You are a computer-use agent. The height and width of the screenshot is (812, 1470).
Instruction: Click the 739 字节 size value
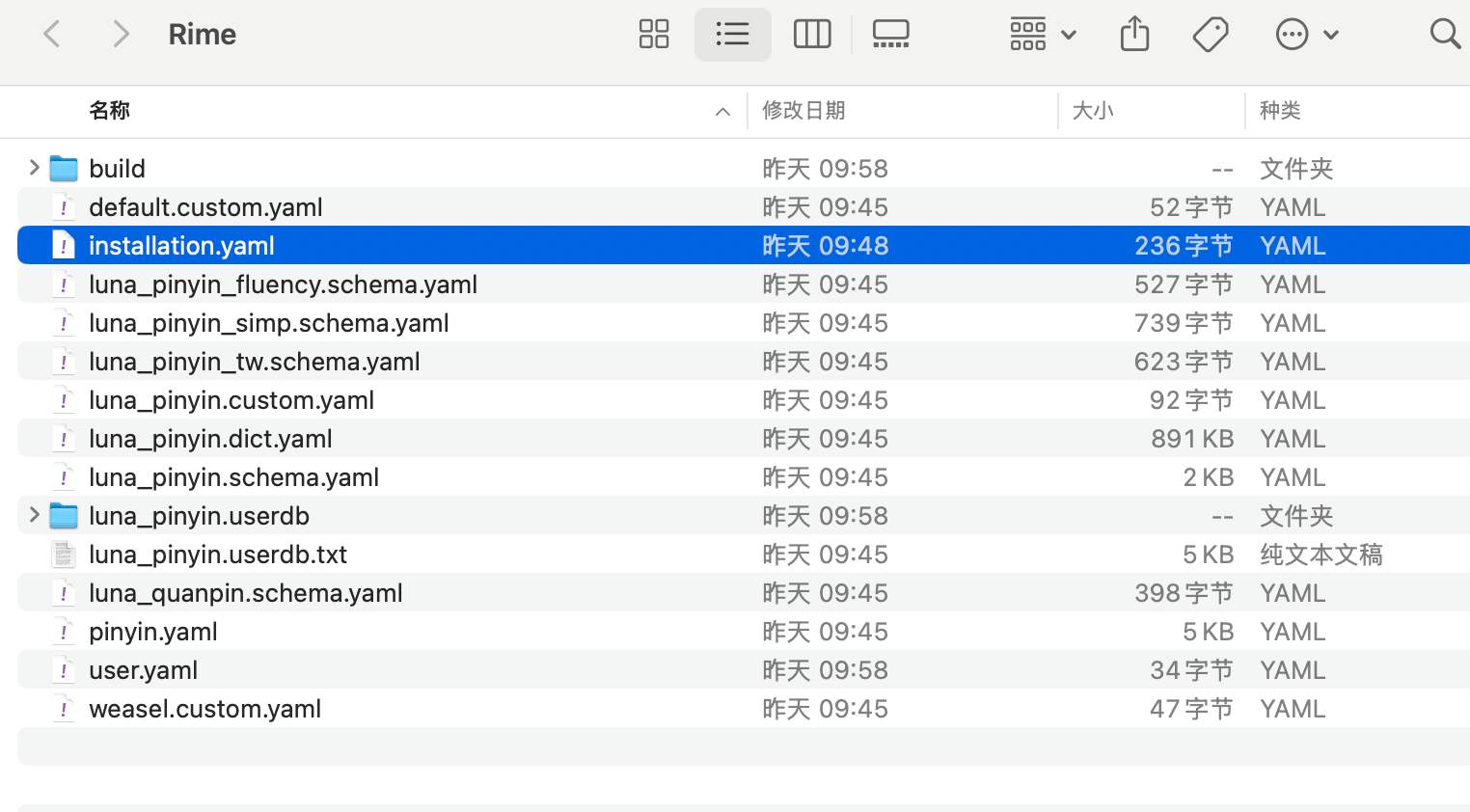tap(1184, 323)
